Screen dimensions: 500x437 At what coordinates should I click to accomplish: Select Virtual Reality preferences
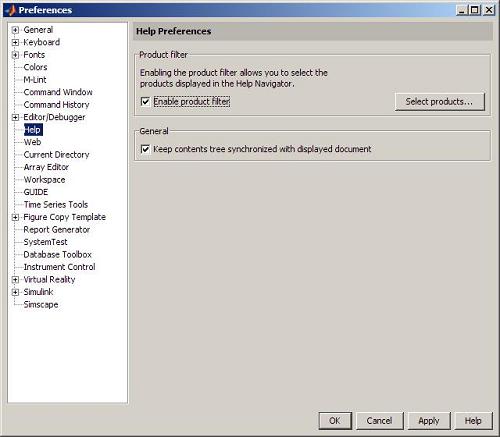[49, 280]
